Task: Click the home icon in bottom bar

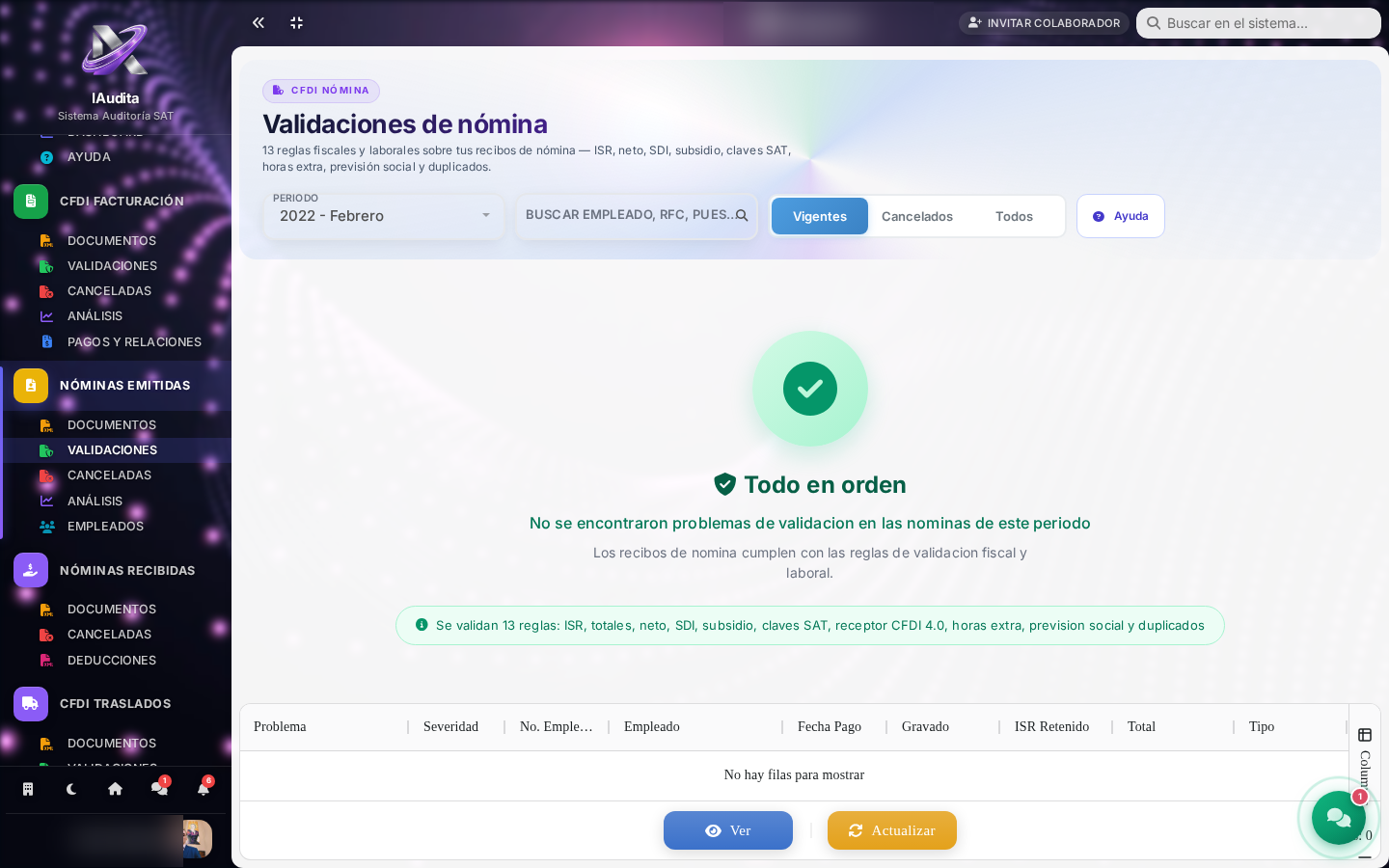Action: pos(115,789)
